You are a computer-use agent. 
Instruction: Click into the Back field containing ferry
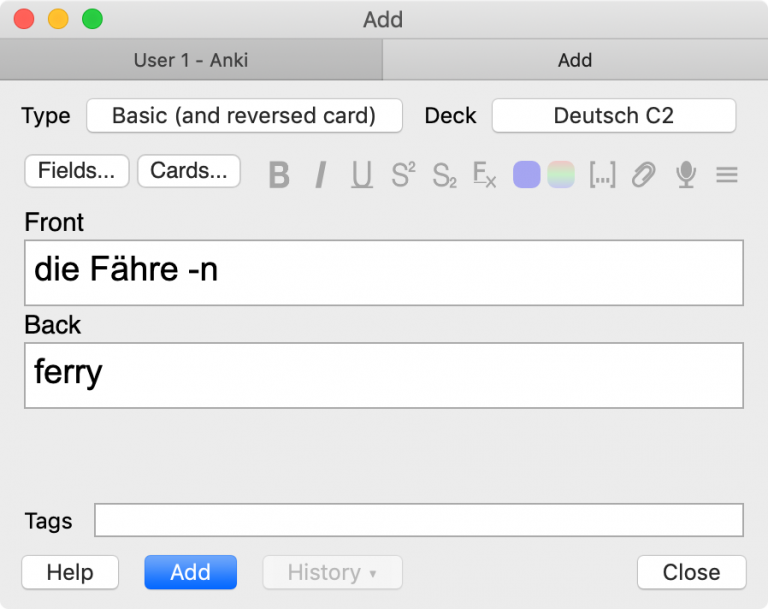384,375
